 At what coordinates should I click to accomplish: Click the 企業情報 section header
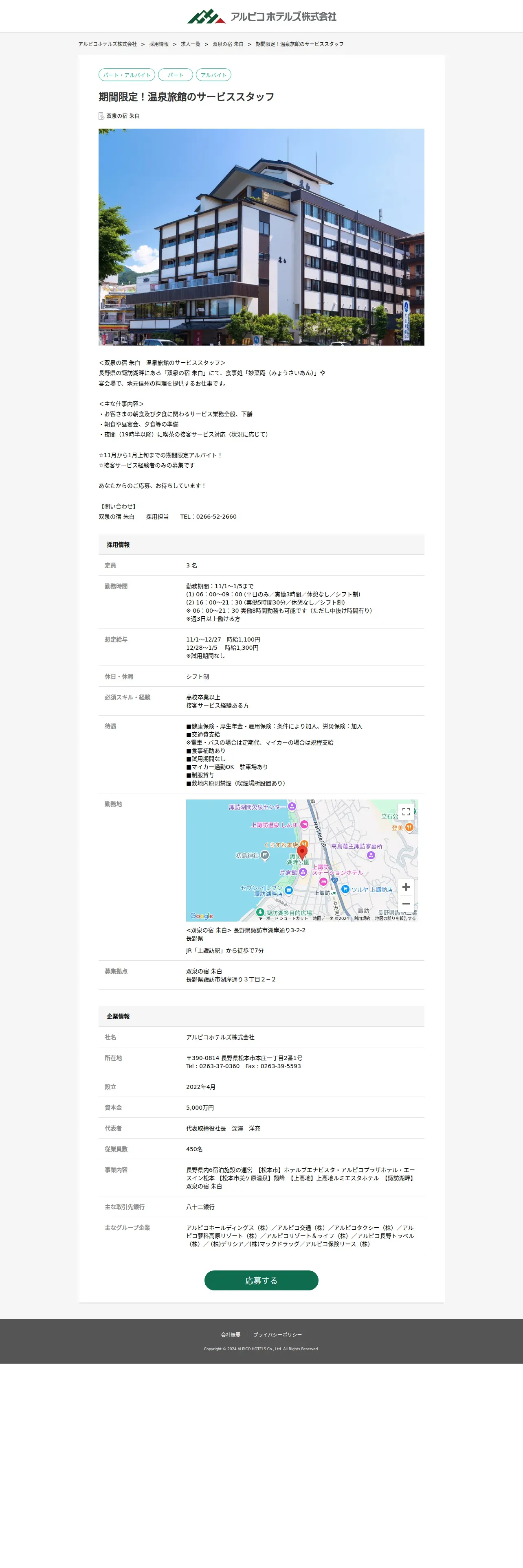click(261, 1016)
